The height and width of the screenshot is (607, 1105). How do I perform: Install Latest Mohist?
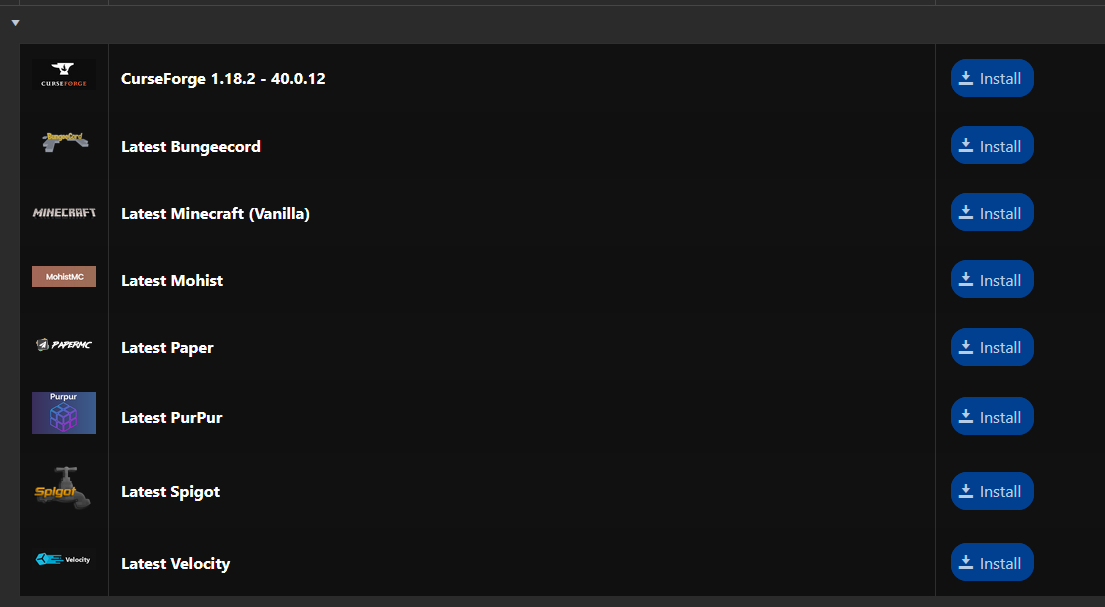pos(992,280)
